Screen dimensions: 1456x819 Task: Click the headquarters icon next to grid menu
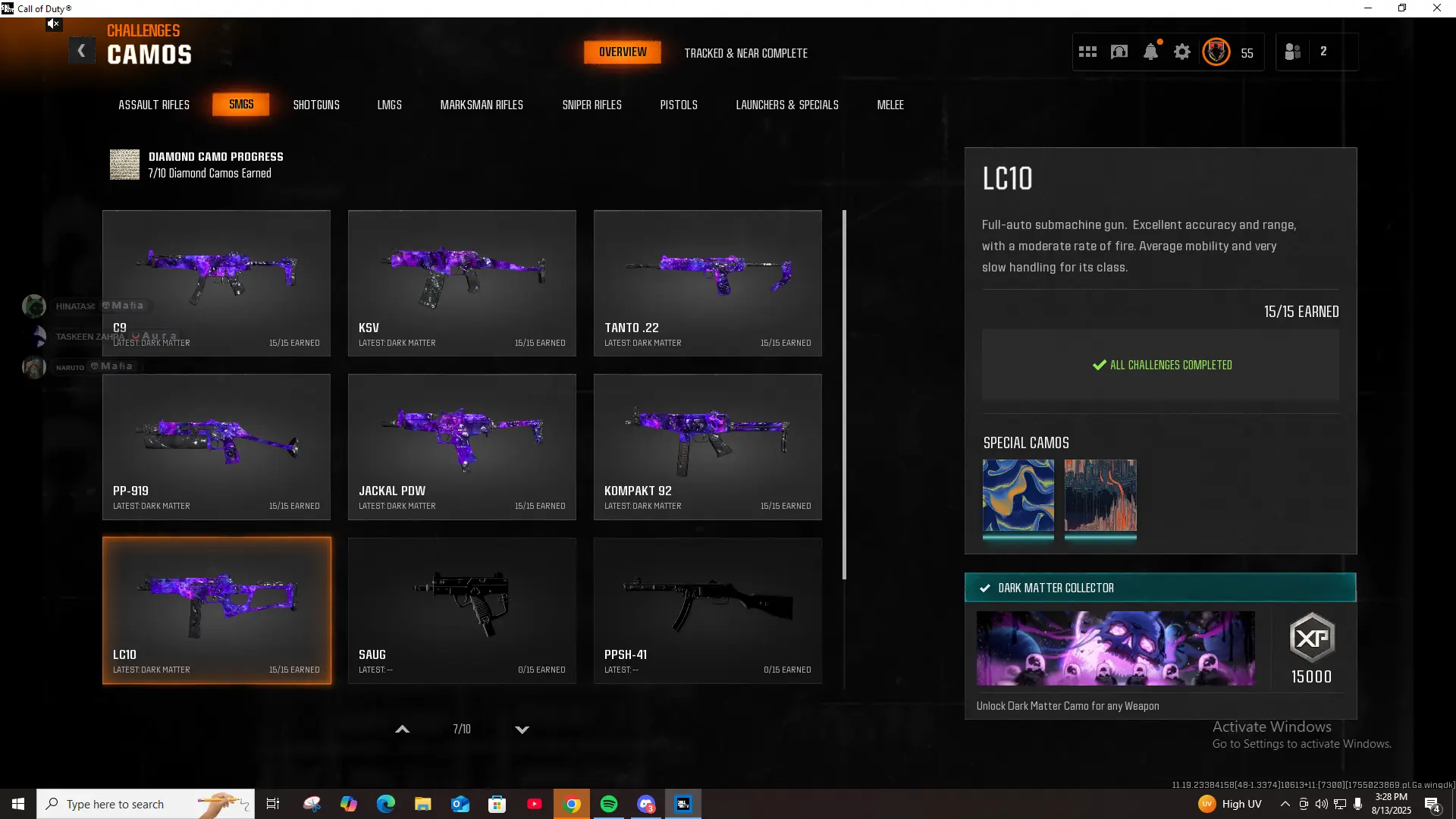(x=1119, y=52)
